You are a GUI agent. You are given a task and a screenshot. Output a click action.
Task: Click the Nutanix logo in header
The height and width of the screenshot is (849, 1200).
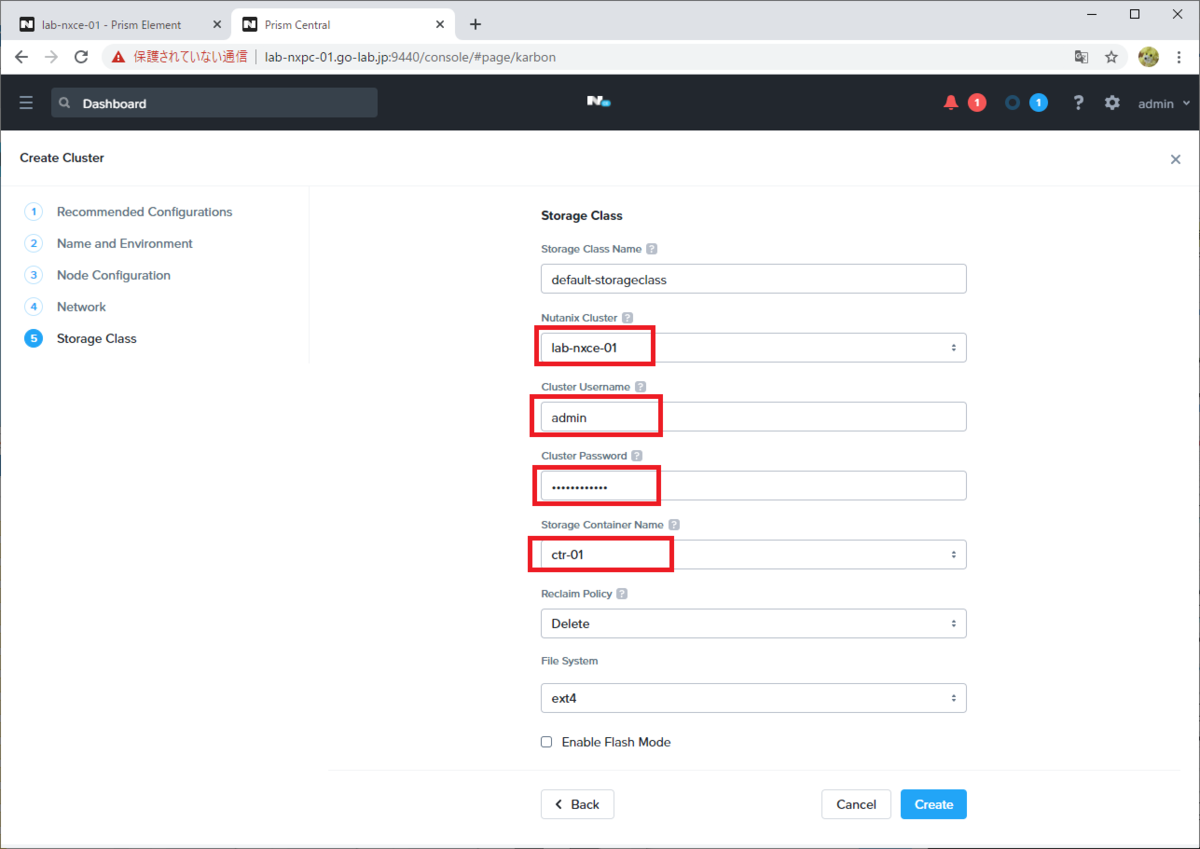599,101
